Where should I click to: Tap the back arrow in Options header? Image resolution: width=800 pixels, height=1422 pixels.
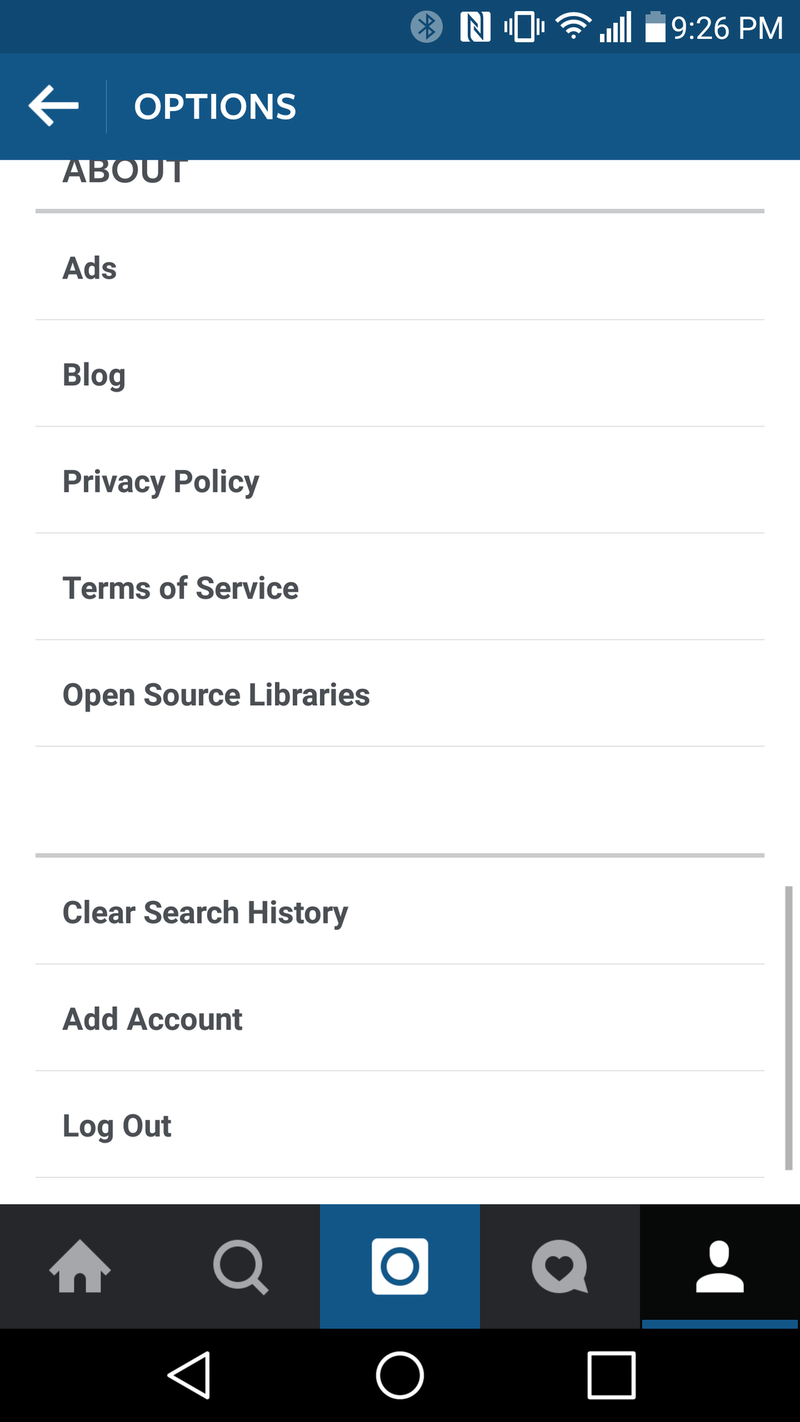coord(54,106)
